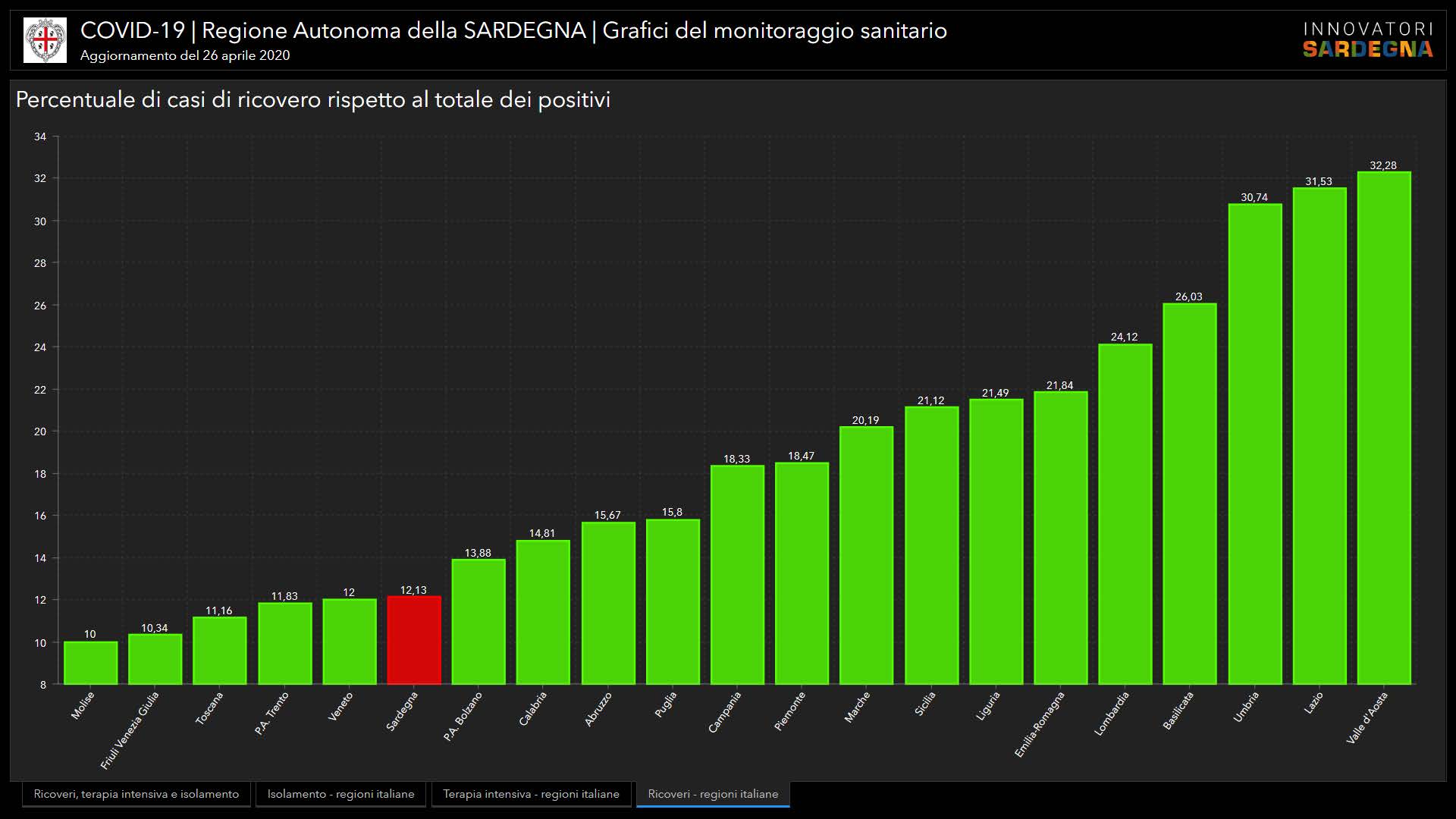The width and height of the screenshot is (1456, 819).
Task: Select the Ricoveri - regioni italiane tab
Action: (713, 794)
